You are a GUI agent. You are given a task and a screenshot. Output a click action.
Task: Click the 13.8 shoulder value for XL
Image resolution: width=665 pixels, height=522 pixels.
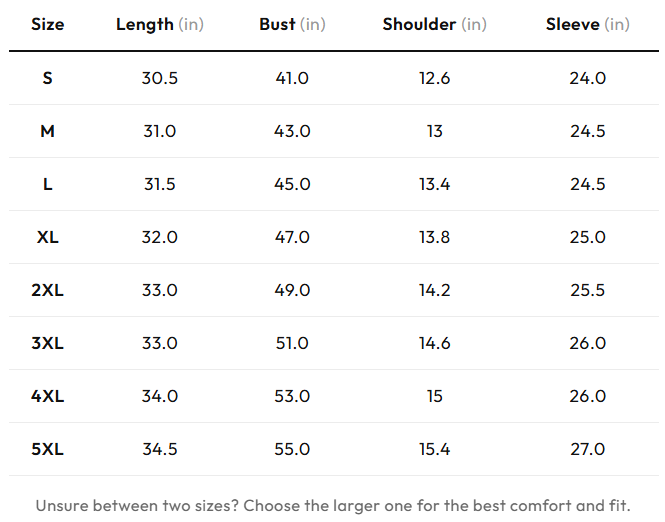point(434,237)
